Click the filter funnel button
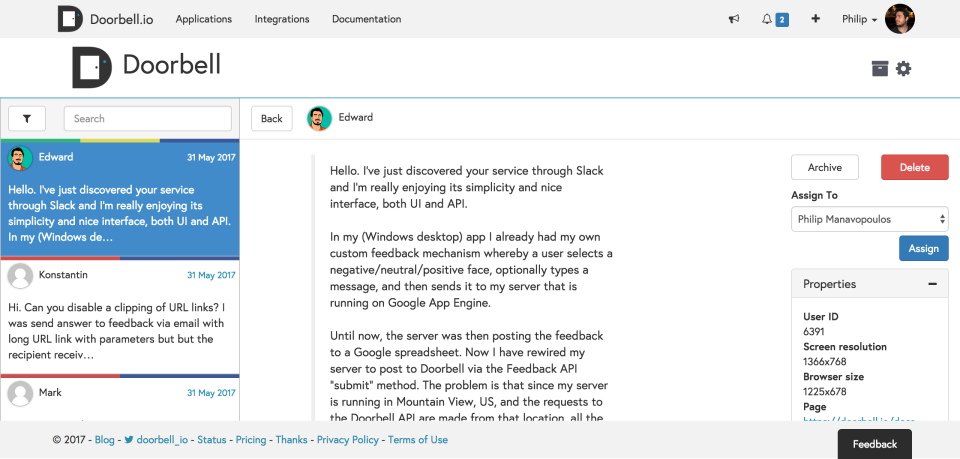Screen dimensions: 960x459 click(27, 119)
